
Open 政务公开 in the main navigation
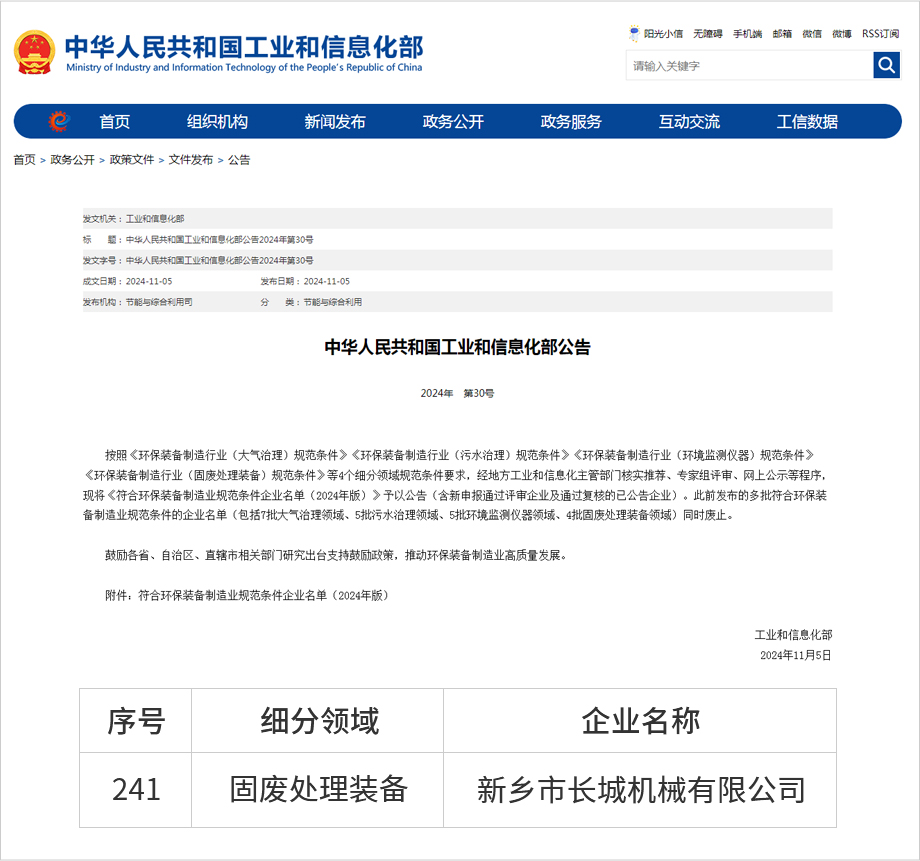pos(453,122)
